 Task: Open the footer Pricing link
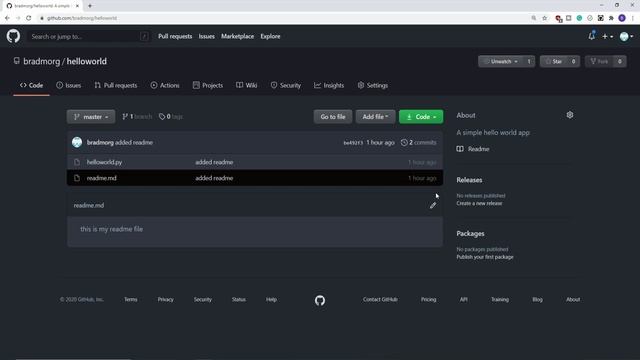click(x=429, y=299)
